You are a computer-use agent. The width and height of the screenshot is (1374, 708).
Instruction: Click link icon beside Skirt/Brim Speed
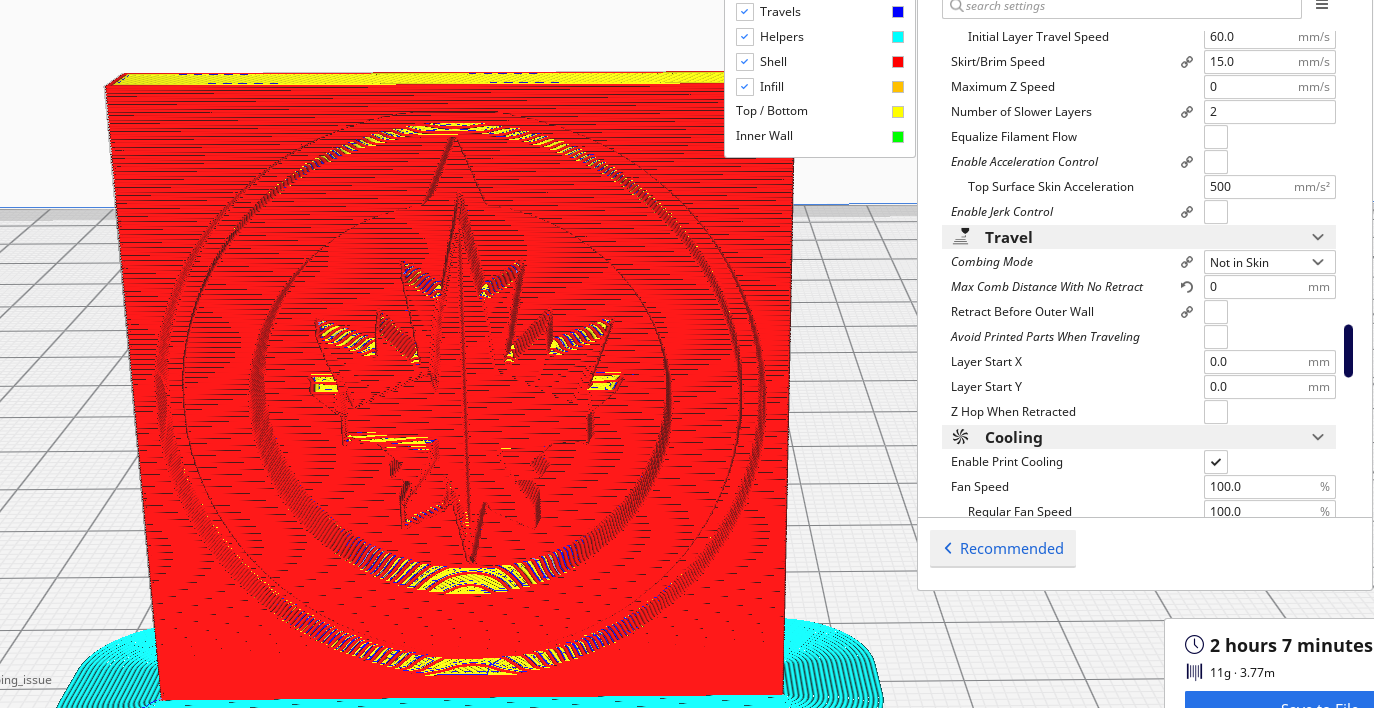tap(1187, 62)
